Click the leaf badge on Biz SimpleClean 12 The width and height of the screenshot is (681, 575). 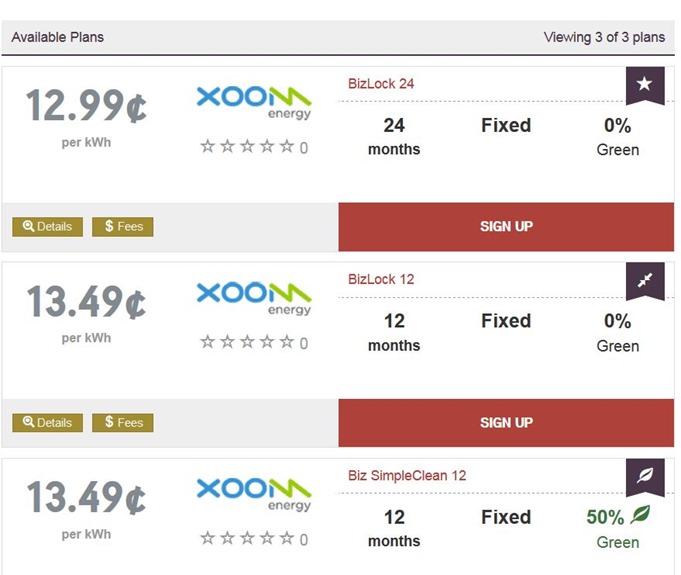[645, 477]
